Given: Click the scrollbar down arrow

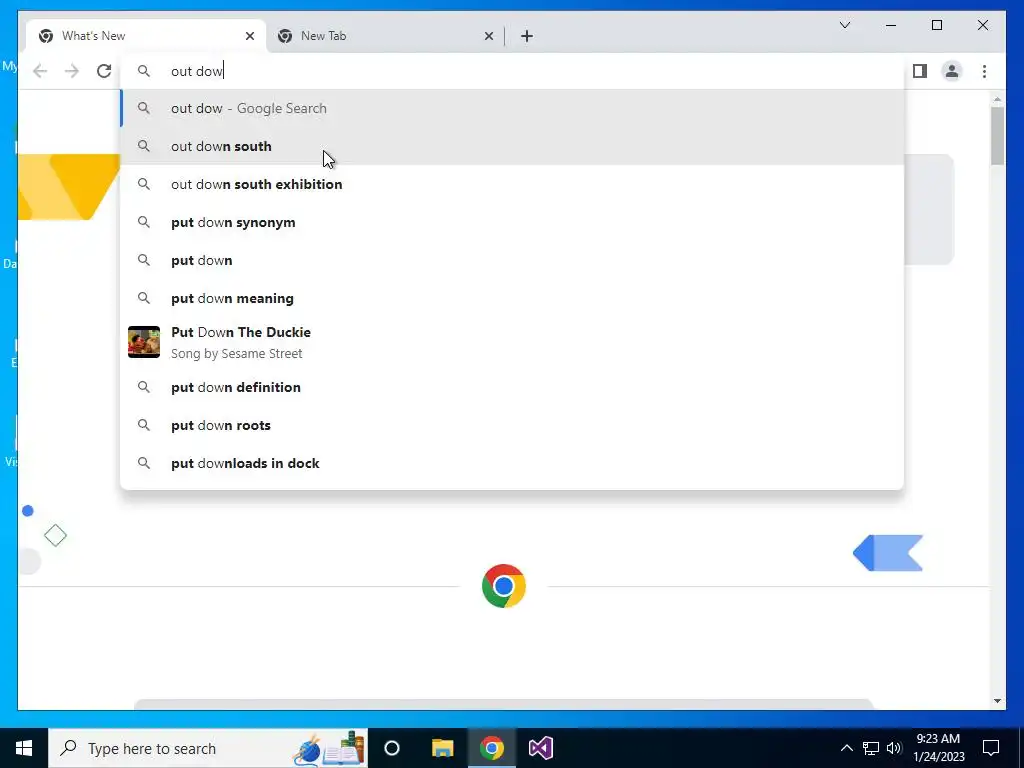Looking at the screenshot, I should [x=997, y=701].
